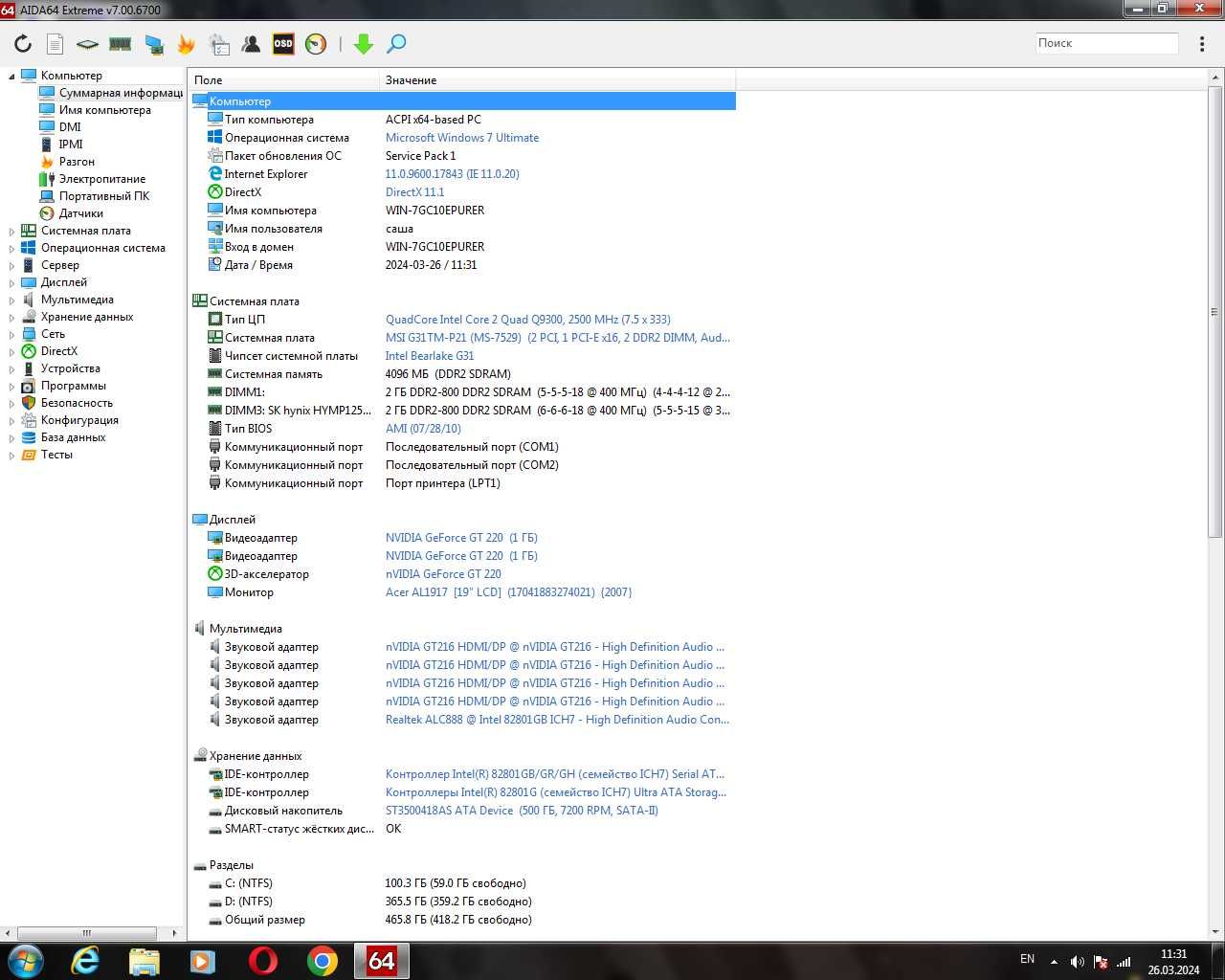The width and height of the screenshot is (1225, 980).
Task: Expand the Мультимедиа tree node
Action: point(11,300)
